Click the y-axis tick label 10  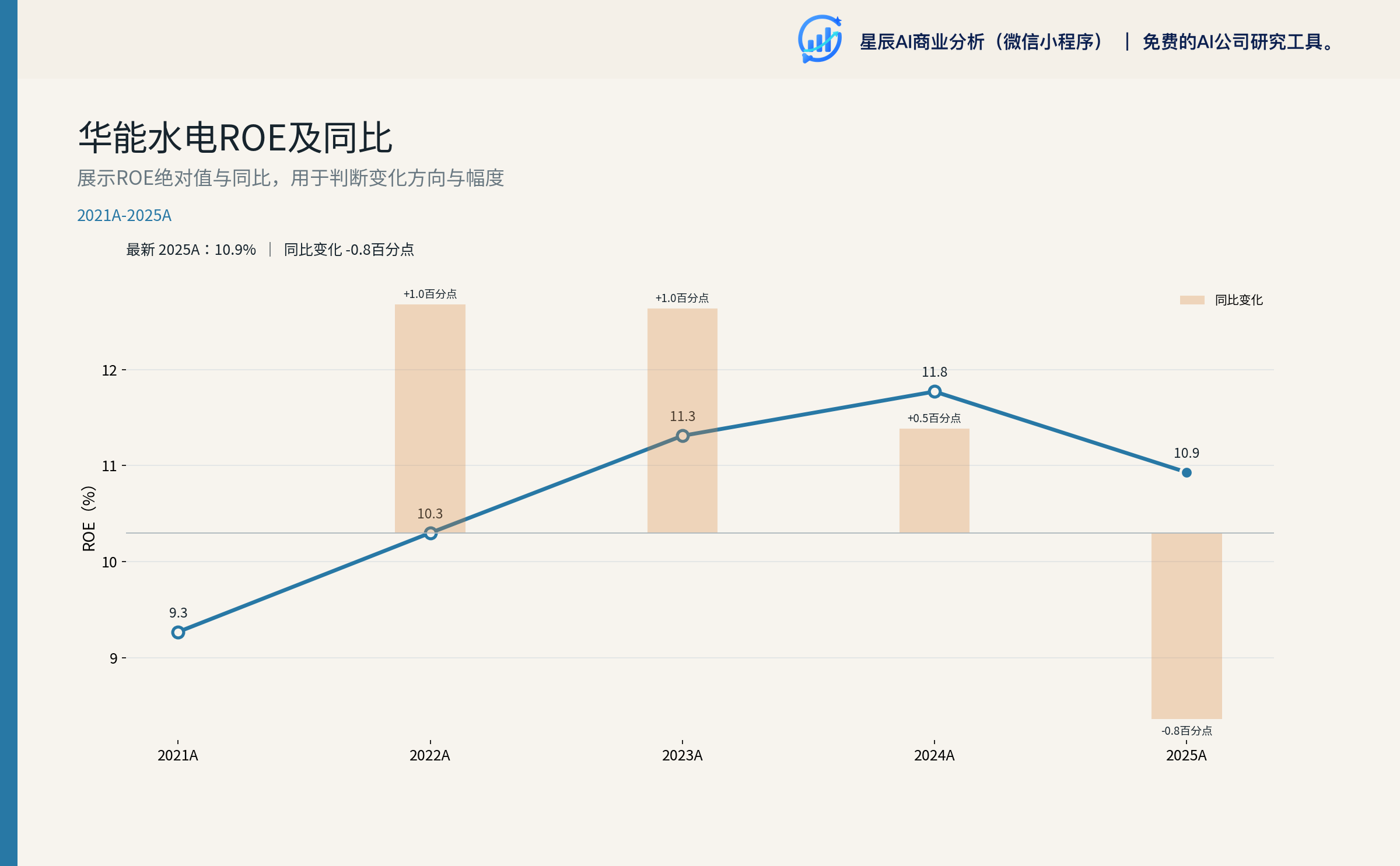(109, 562)
